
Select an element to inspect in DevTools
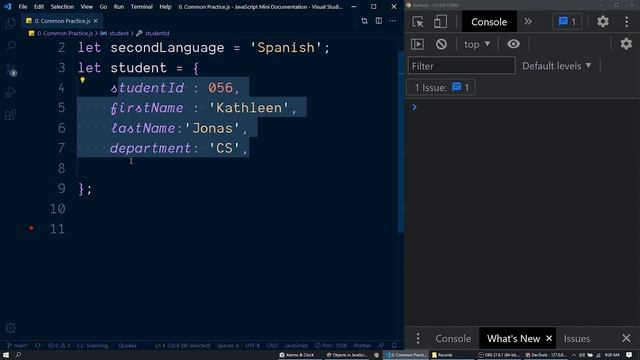click(x=418, y=22)
